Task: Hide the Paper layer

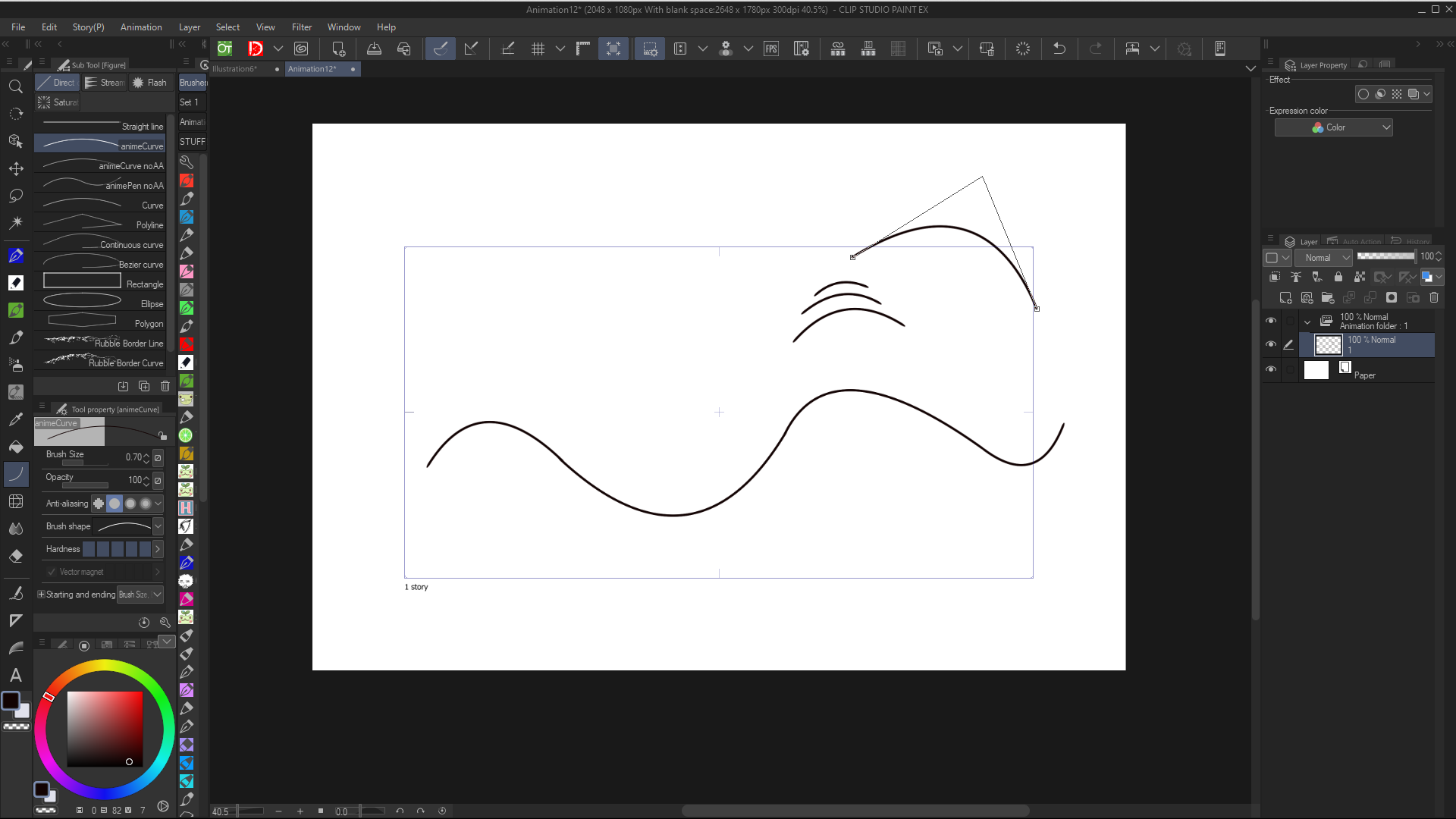Action: point(1271,369)
